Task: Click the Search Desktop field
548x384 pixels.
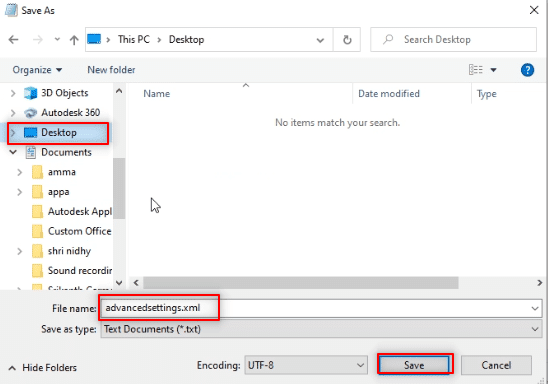Action: pos(453,39)
